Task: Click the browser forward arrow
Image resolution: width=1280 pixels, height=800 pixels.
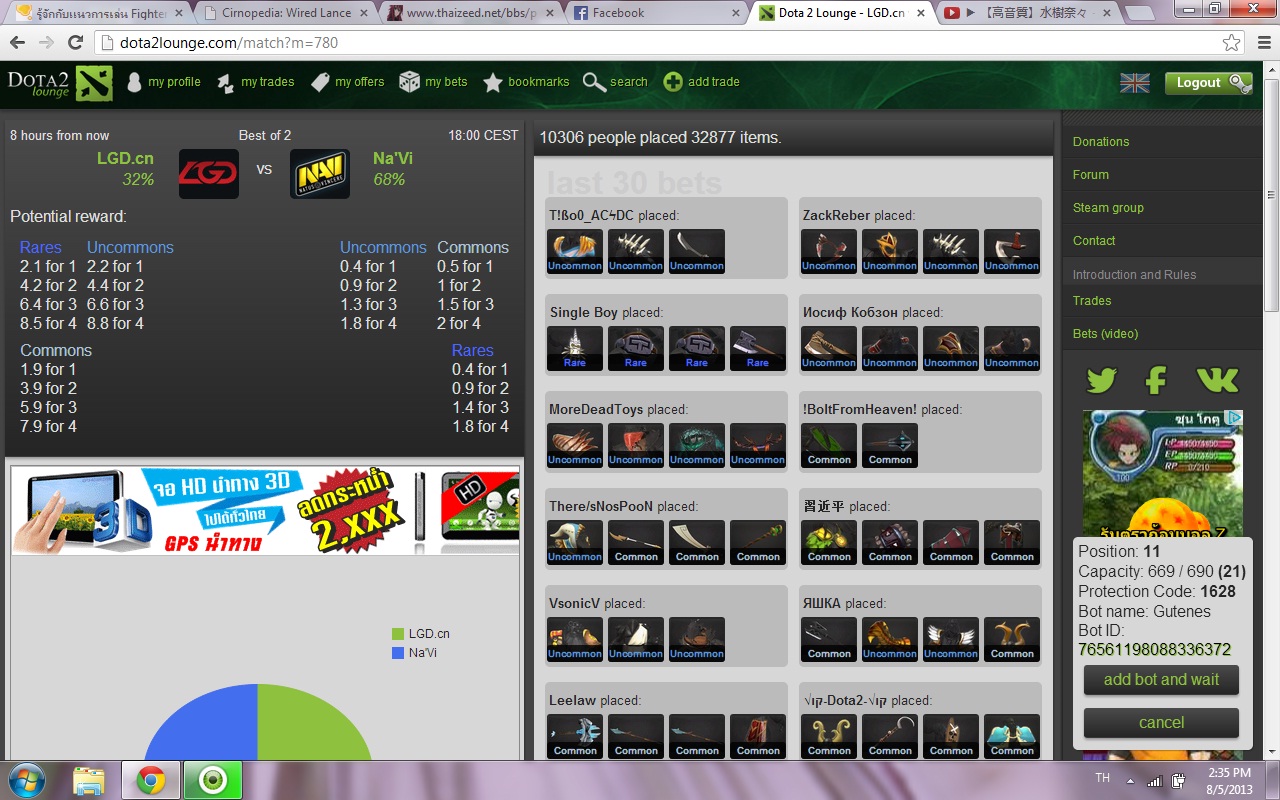Action: (x=46, y=43)
